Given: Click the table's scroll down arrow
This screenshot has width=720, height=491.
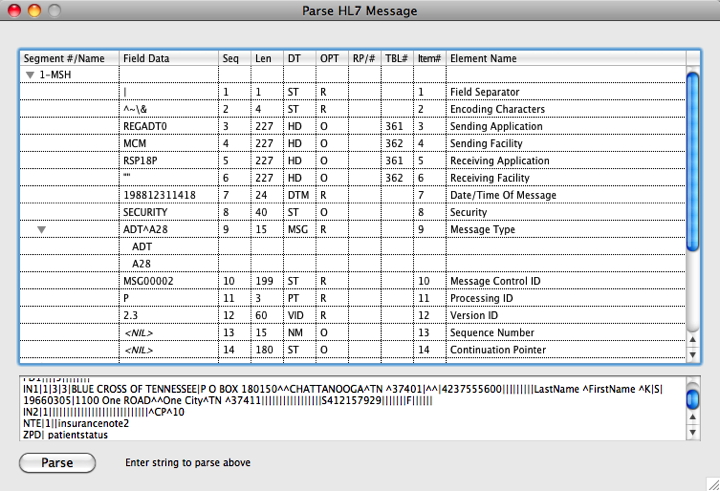Looking at the screenshot, I should coord(693,355).
